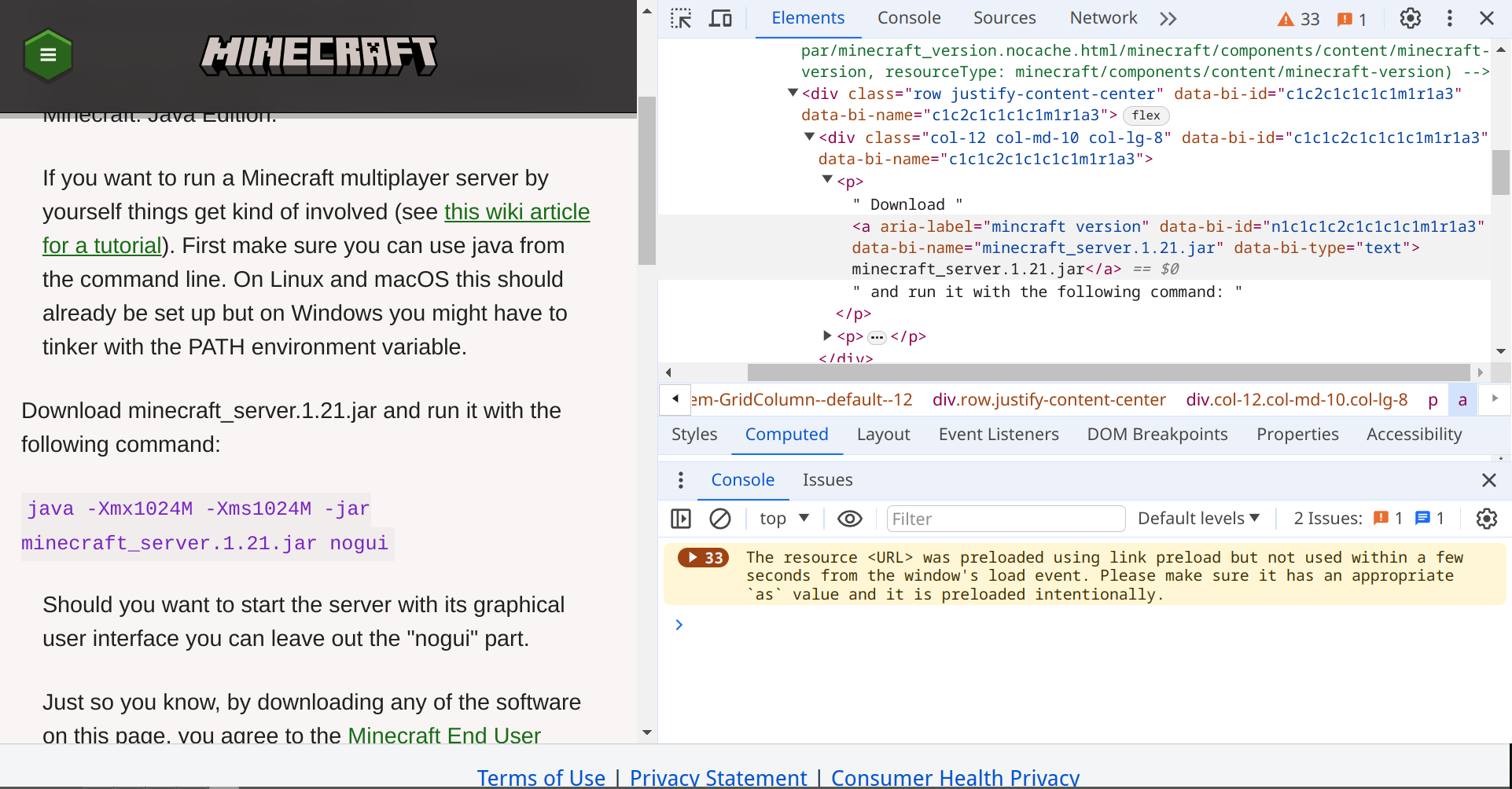Image resolution: width=1512 pixels, height=789 pixels.
Task: Create a live expression with the eye icon
Action: (849, 519)
